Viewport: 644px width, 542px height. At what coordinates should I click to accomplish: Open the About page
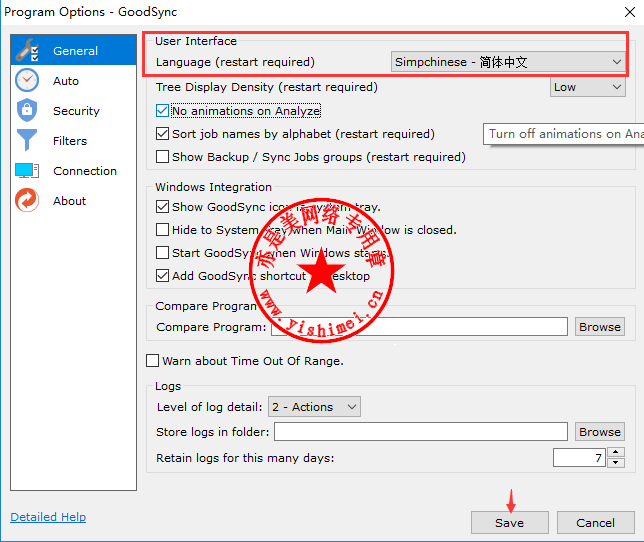(74, 200)
